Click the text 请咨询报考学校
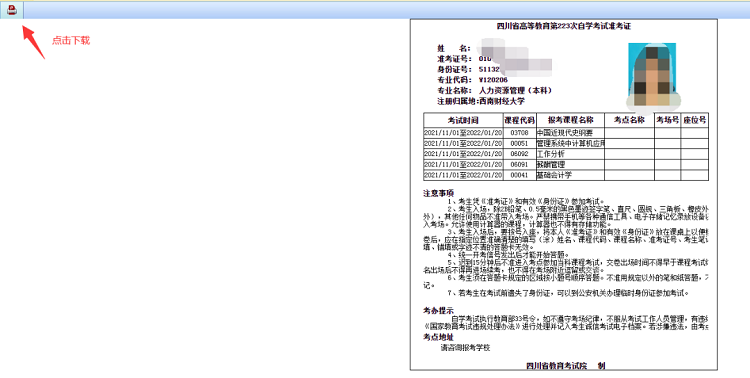Viewport: 750px width, 378px height. pos(465,348)
